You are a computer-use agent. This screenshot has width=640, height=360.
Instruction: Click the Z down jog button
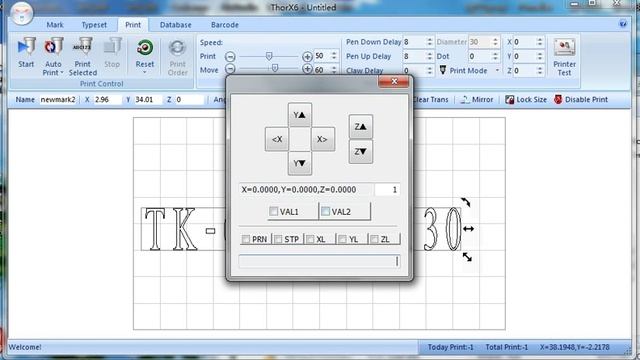(x=360, y=151)
